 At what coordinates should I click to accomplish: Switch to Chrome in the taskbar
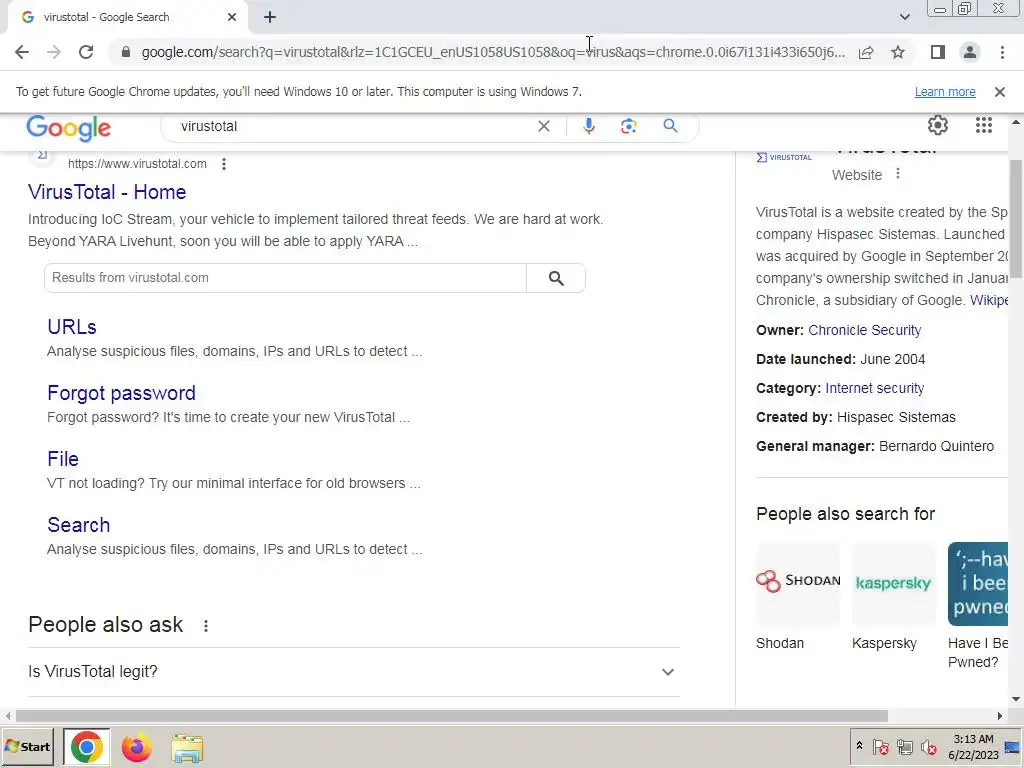(87, 747)
